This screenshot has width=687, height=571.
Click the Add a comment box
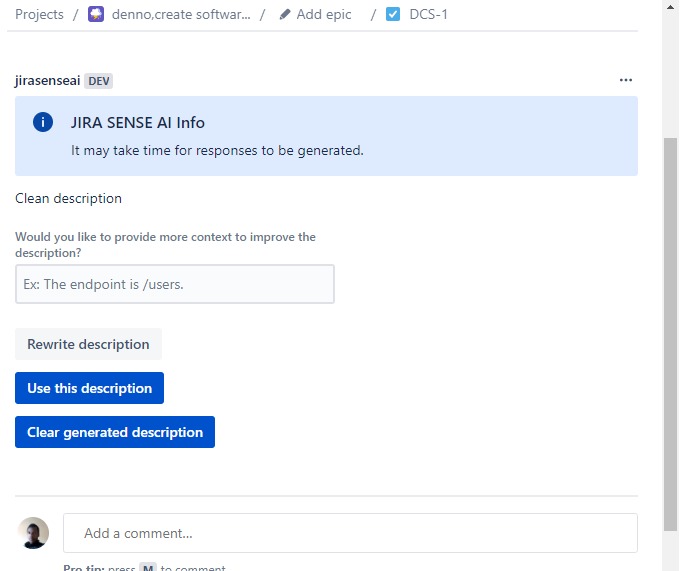pos(350,533)
